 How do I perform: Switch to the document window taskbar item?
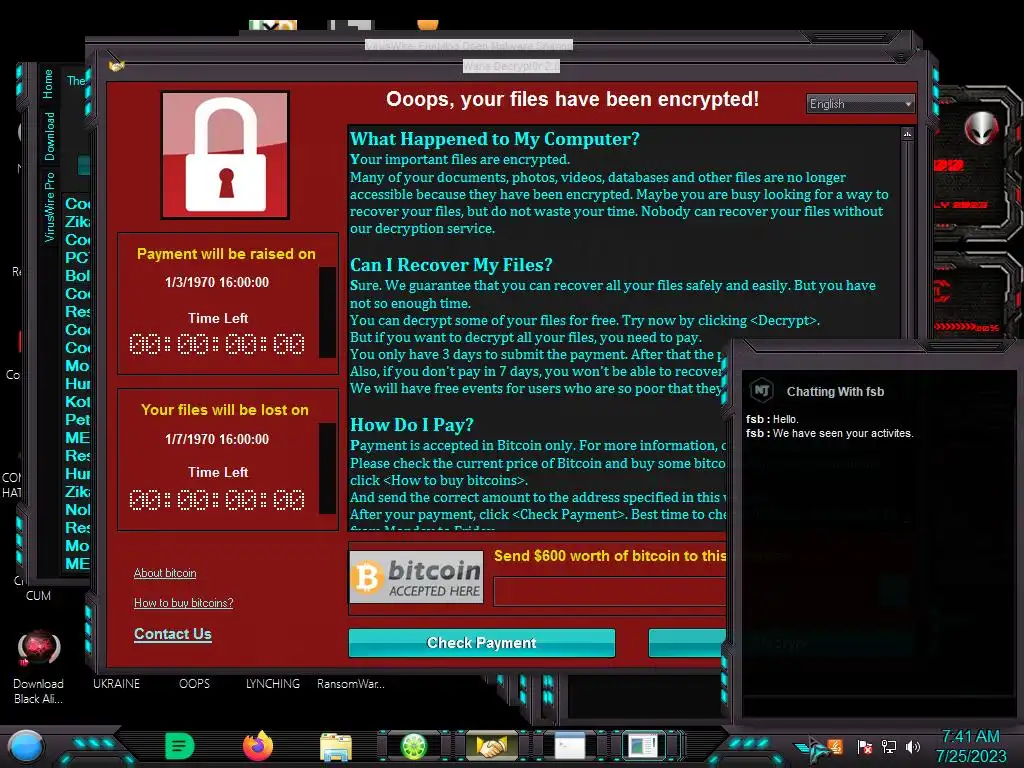pyautogui.click(x=642, y=746)
